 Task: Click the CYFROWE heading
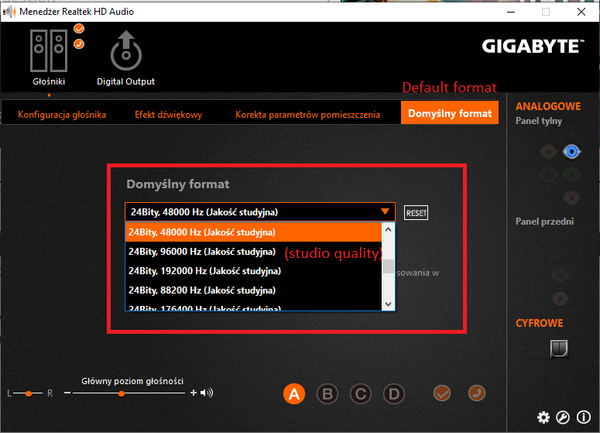click(539, 323)
